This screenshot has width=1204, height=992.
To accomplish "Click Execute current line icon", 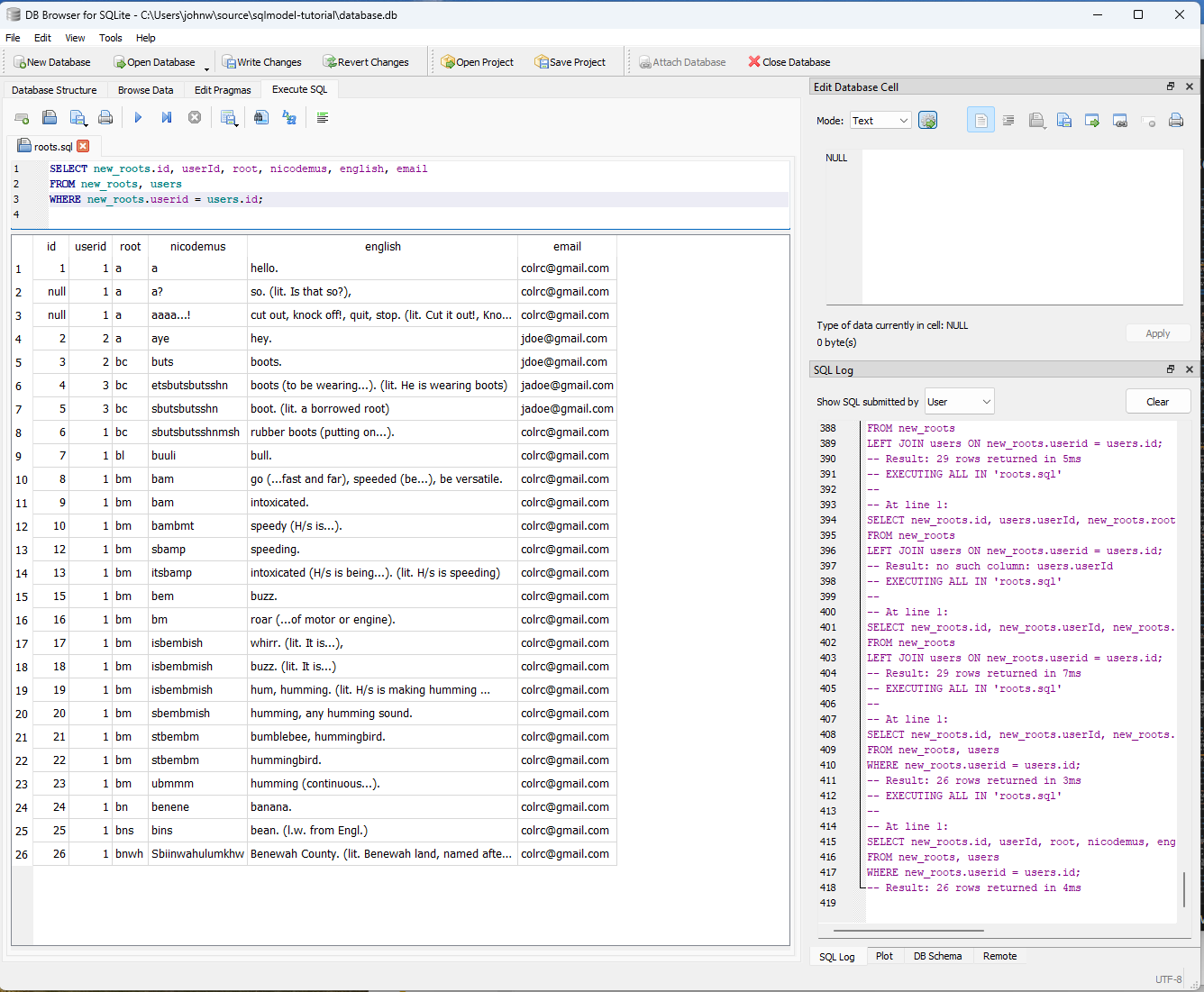I will click(167, 117).
